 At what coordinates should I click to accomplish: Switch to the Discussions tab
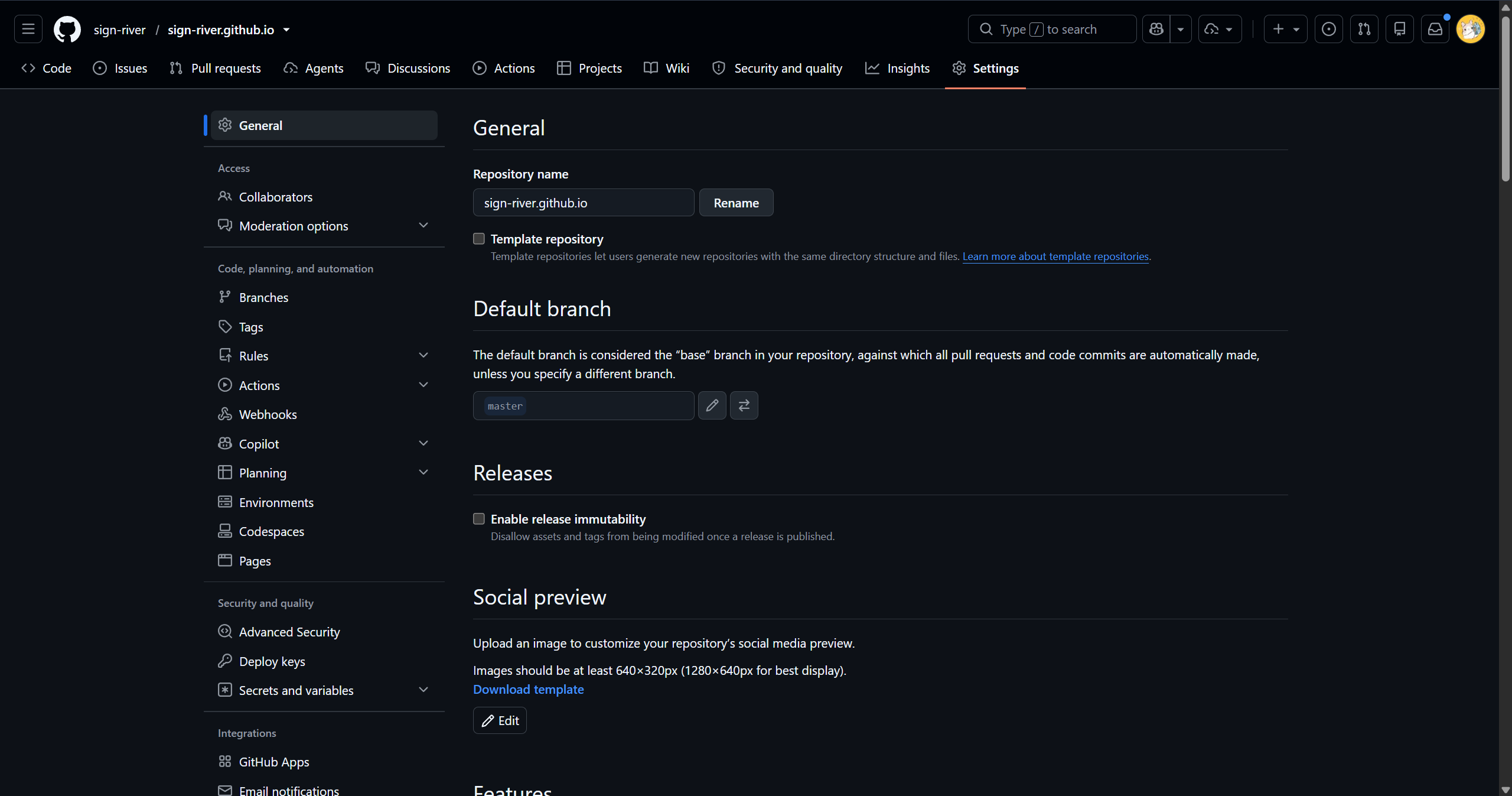tap(408, 68)
